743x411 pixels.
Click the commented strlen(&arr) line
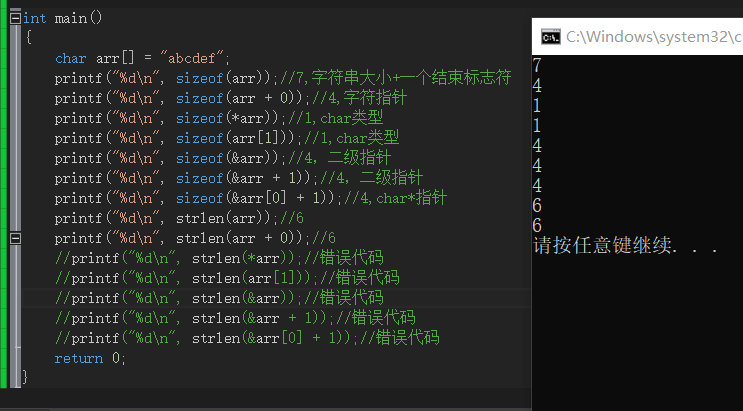click(x=219, y=298)
